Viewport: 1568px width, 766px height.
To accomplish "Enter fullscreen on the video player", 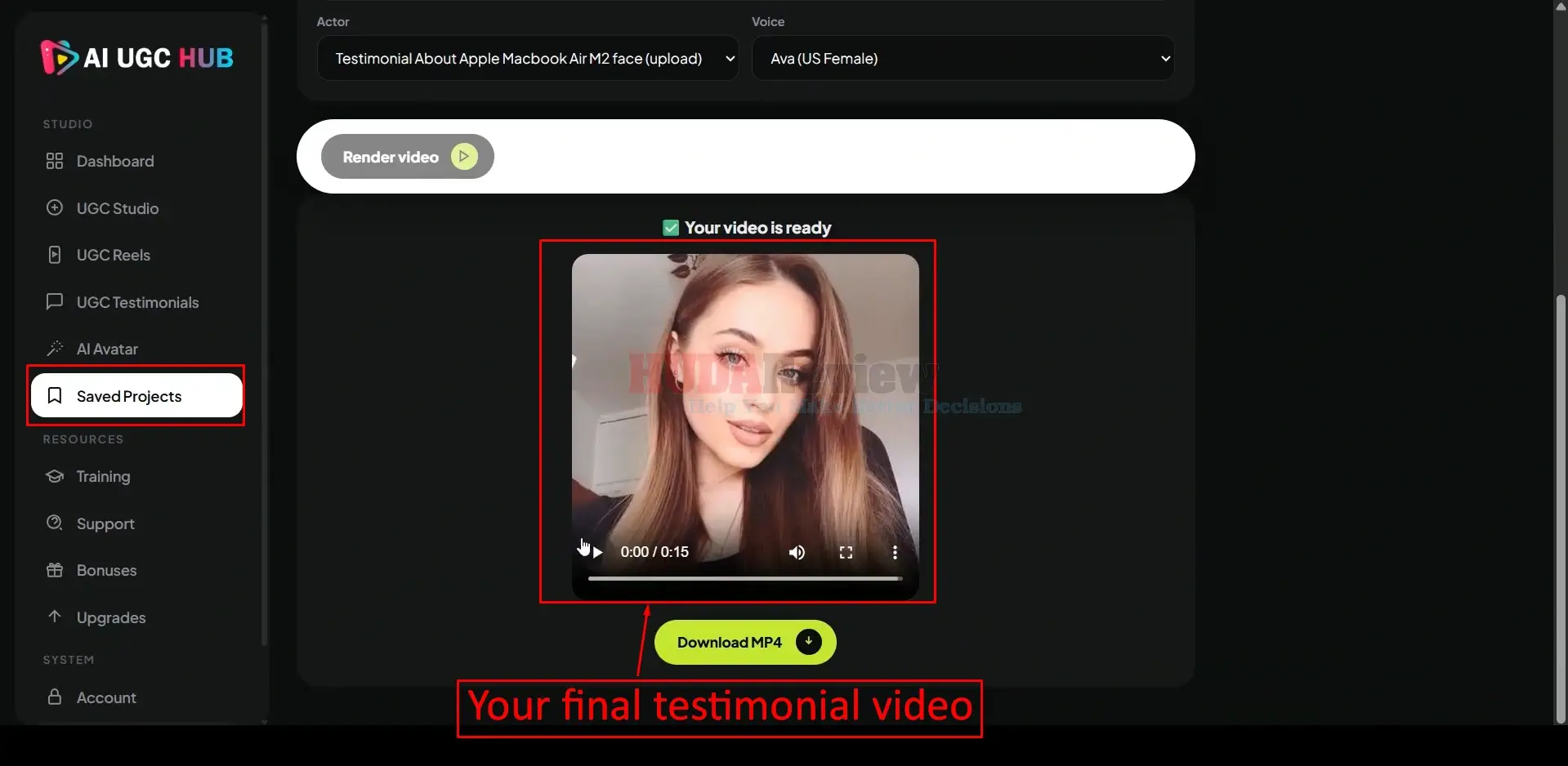I will (846, 552).
